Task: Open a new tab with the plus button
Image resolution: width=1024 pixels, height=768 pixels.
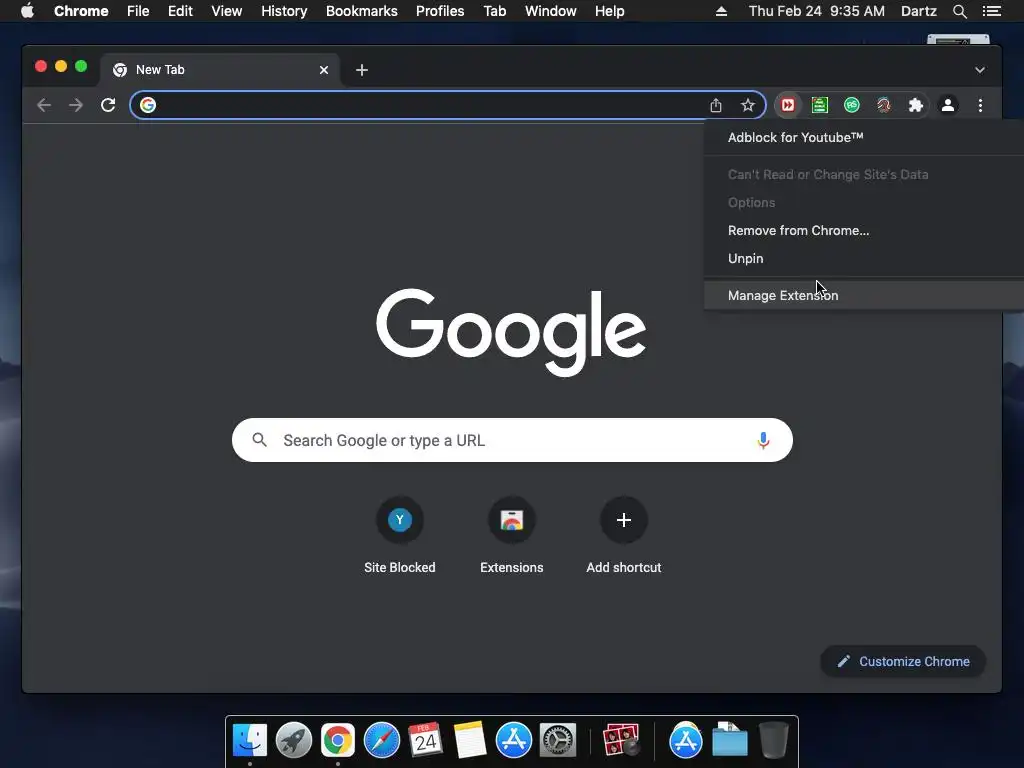Action: [362, 70]
